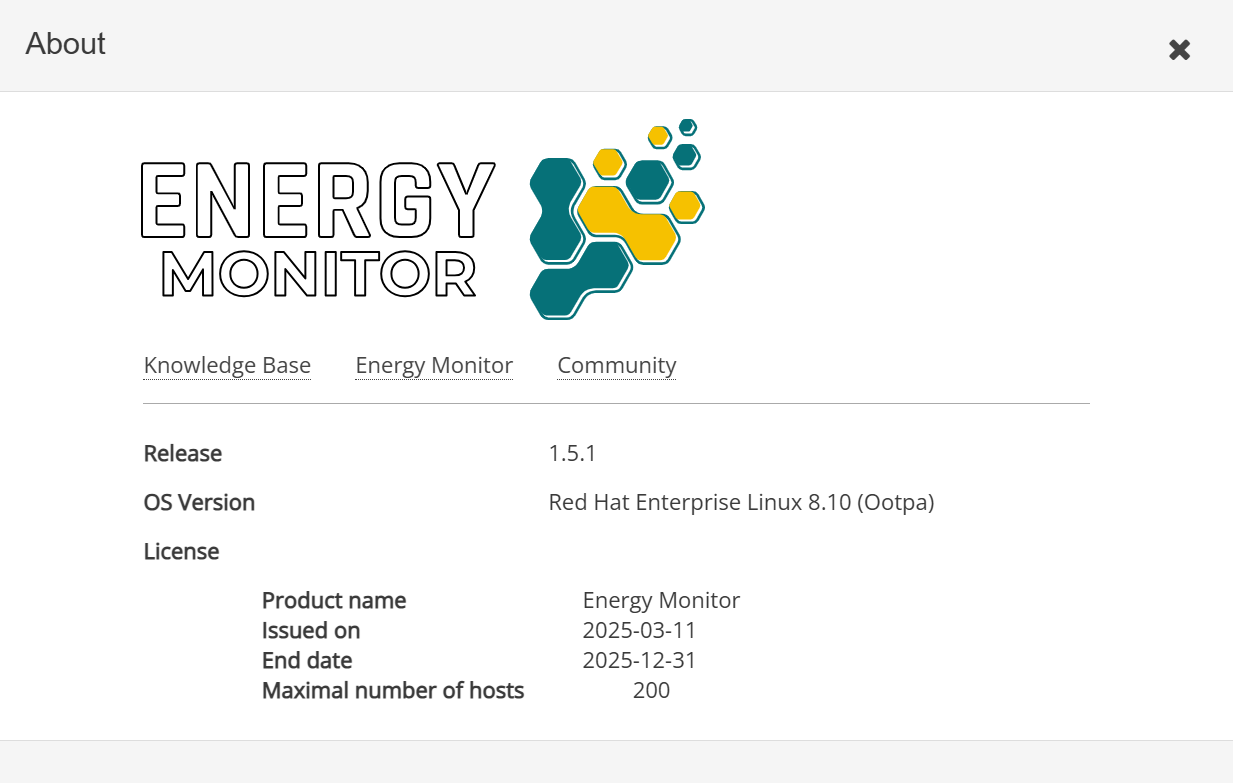Select the host limit value 200
Viewport: 1233px width, 783px height.
coord(651,691)
